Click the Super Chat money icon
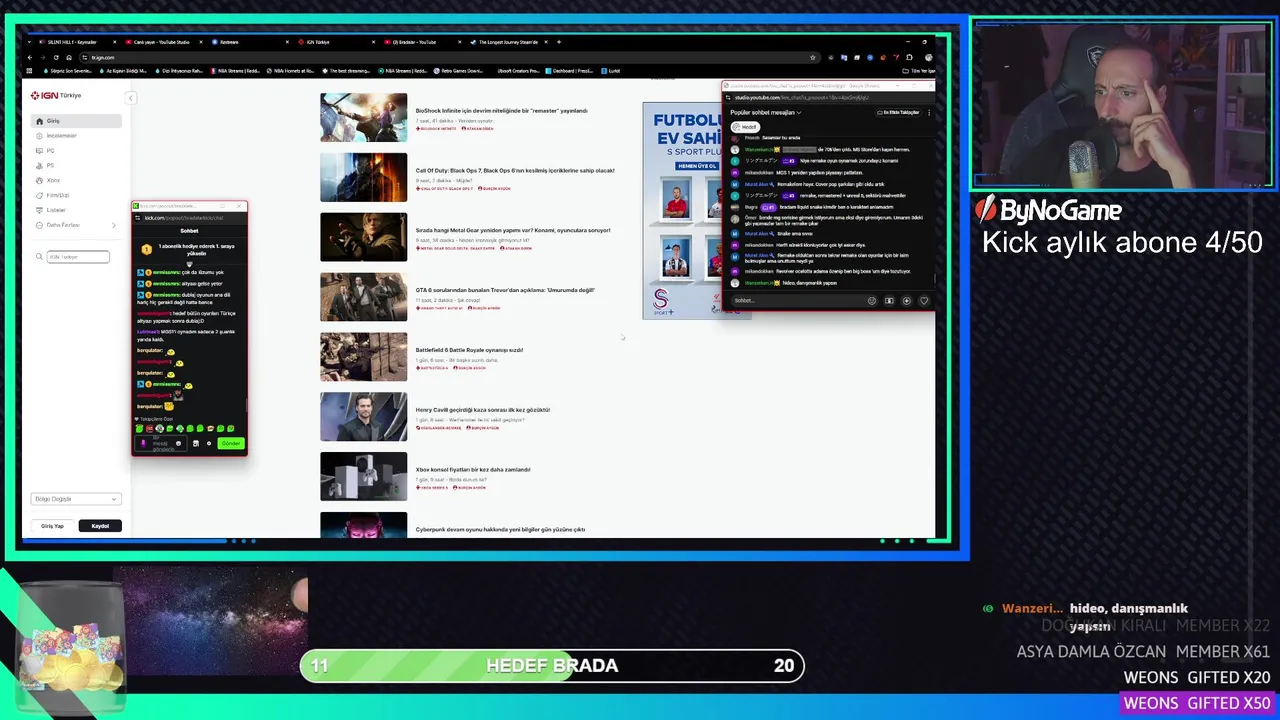 pyautogui.click(x=889, y=300)
